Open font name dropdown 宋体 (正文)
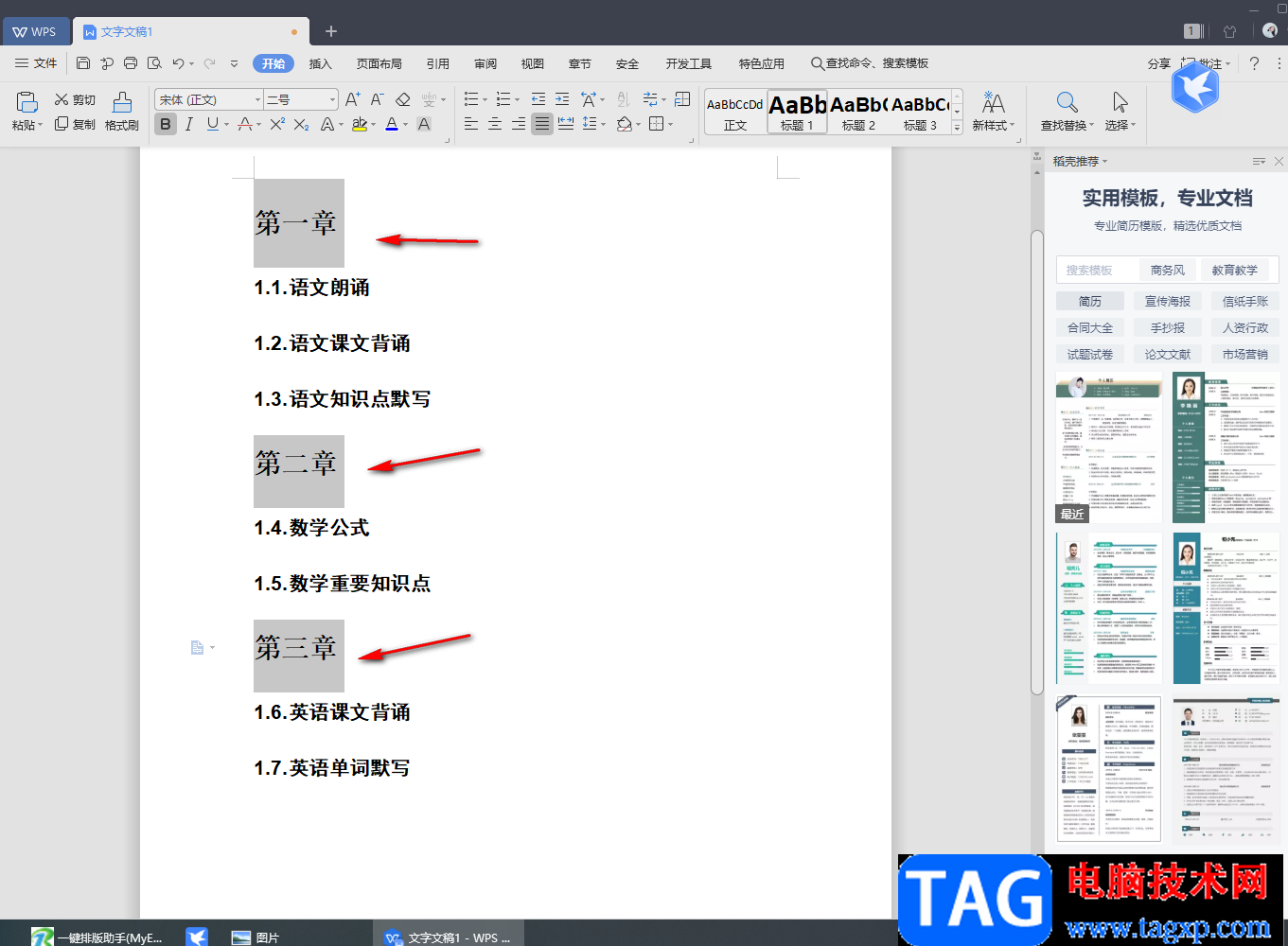The image size is (1288, 946). pos(257,99)
